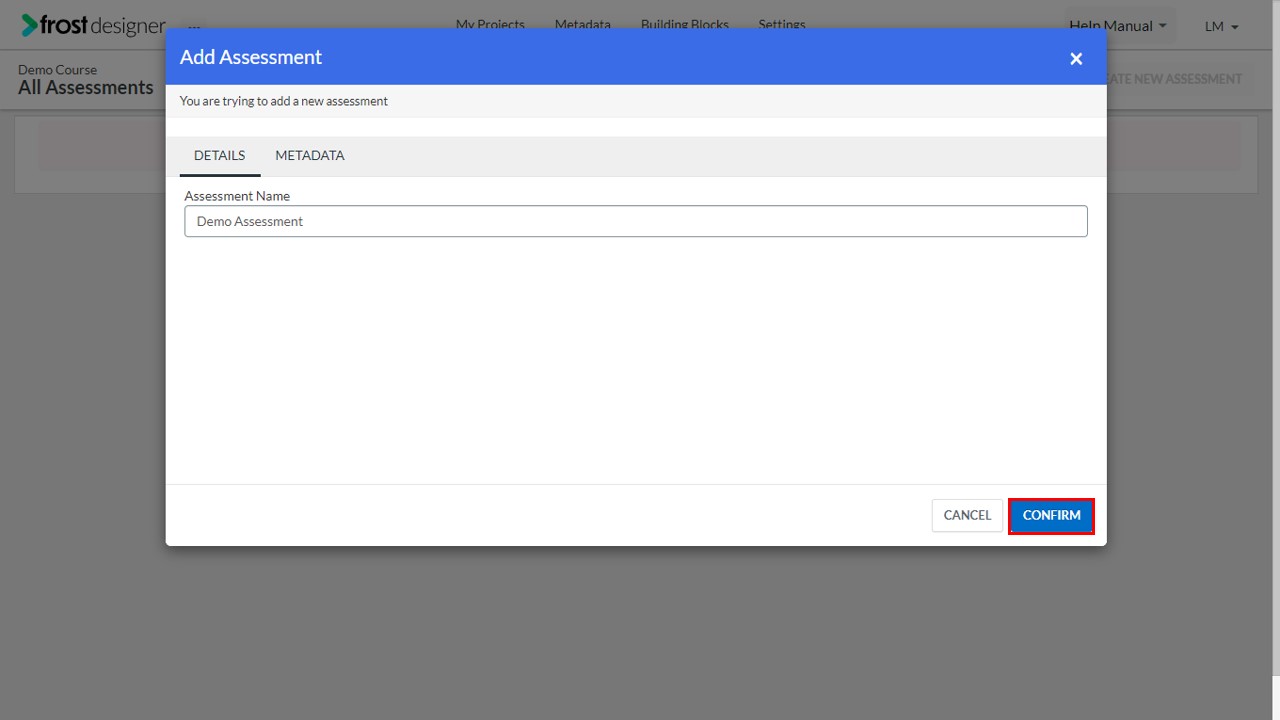Image resolution: width=1280 pixels, height=720 pixels.
Task: Select the DETAILS tab
Action: [x=220, y=156]
